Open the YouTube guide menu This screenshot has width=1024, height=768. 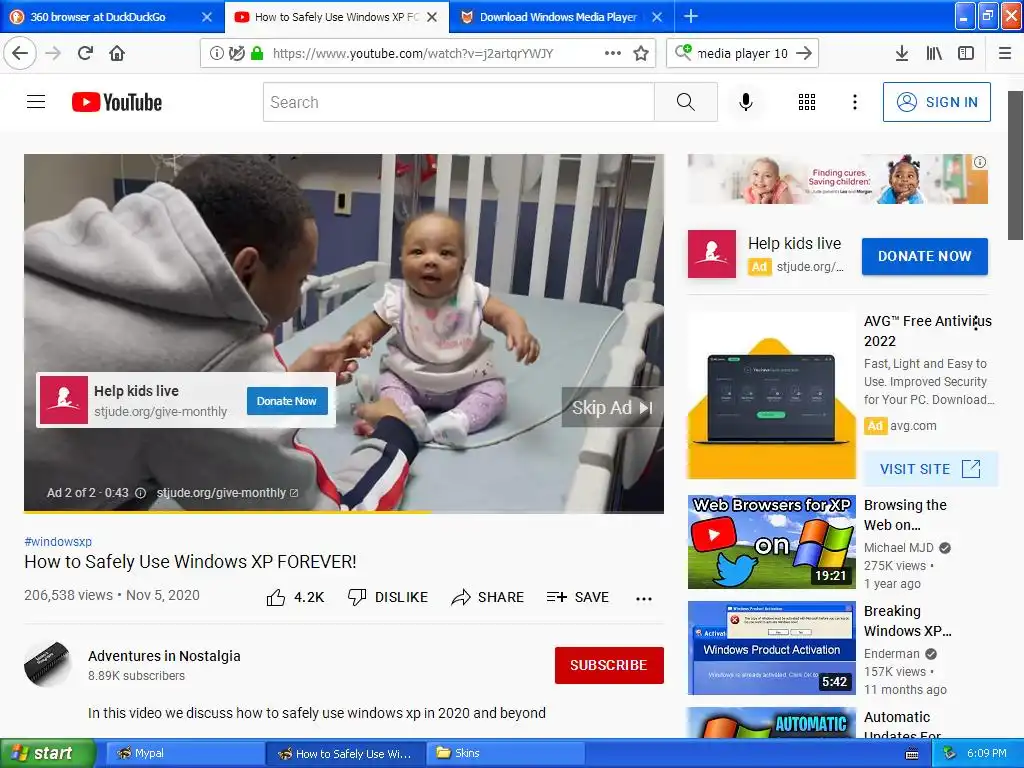click(x=36, y=102)
